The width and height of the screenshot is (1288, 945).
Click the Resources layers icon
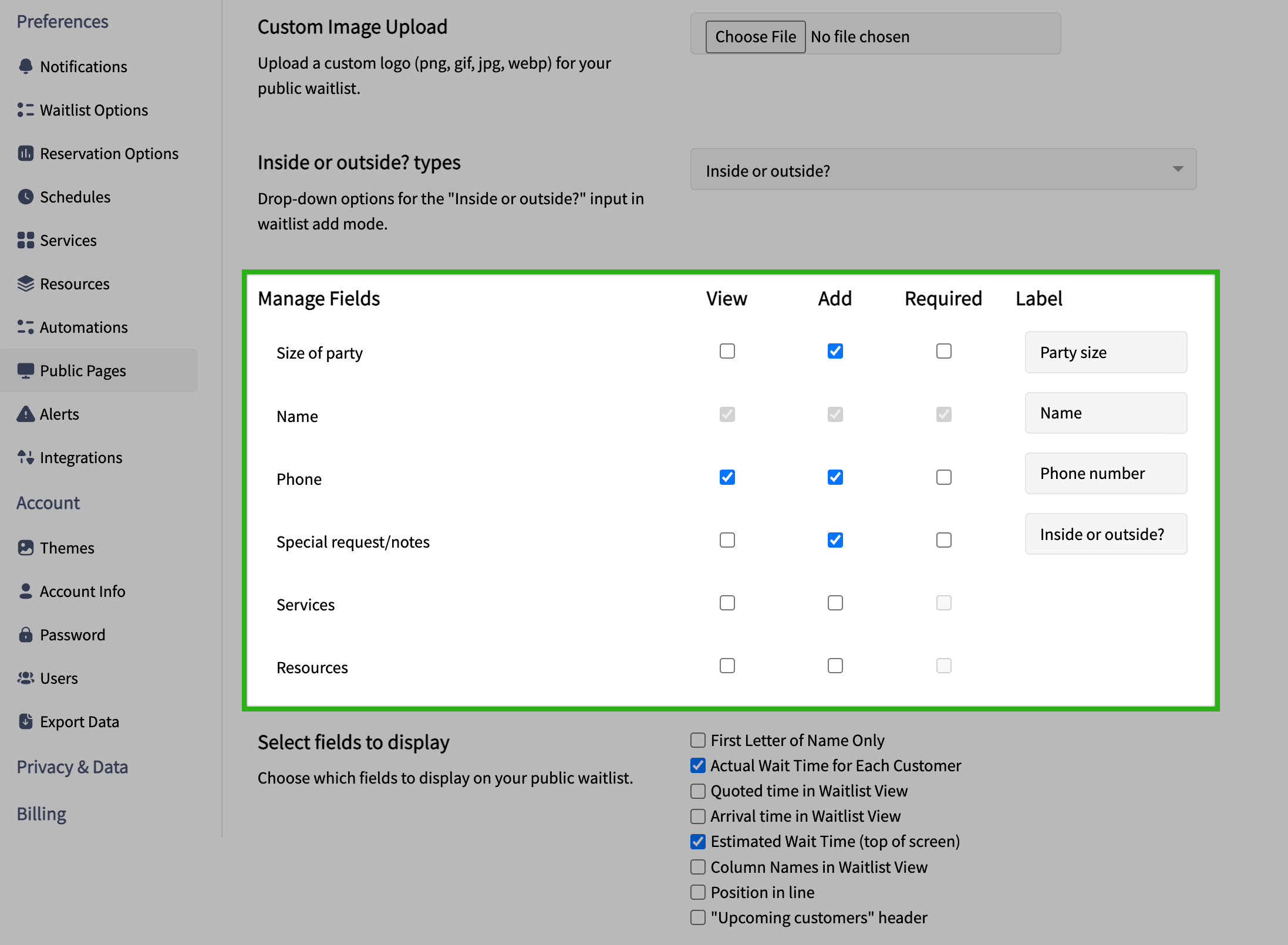[25, 283]
